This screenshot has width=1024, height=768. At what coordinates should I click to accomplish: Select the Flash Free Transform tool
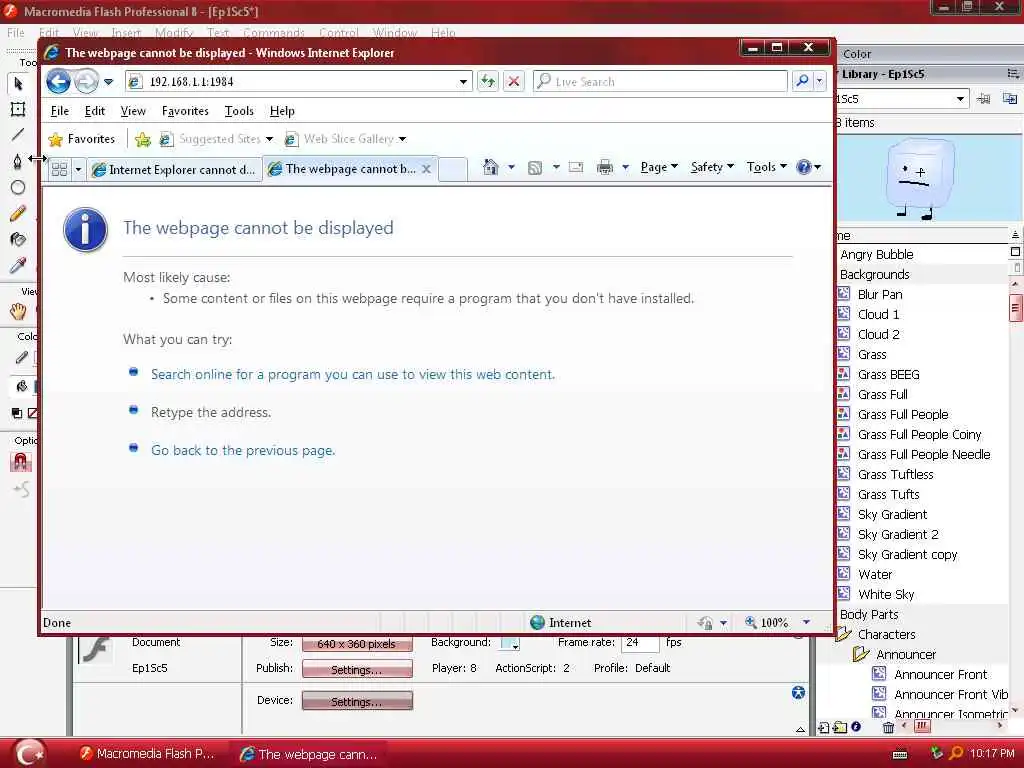pos(18,109)
